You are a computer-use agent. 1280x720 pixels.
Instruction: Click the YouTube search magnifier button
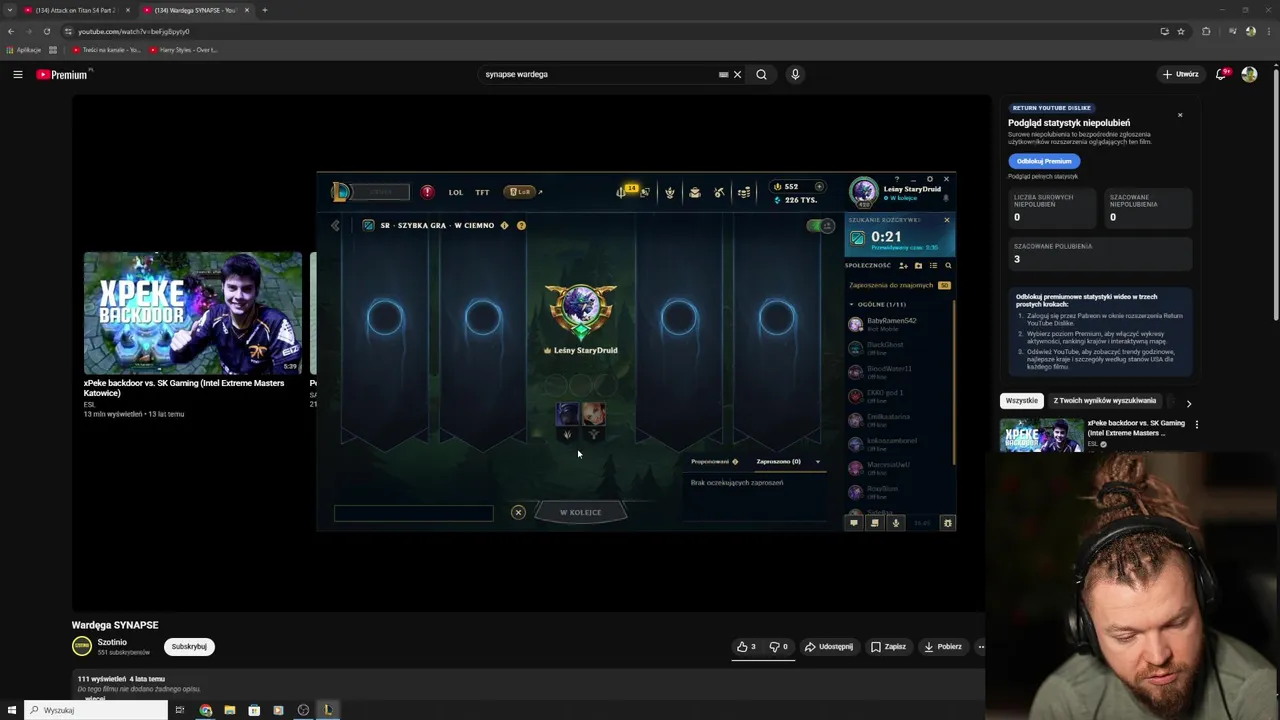[761, 74]
